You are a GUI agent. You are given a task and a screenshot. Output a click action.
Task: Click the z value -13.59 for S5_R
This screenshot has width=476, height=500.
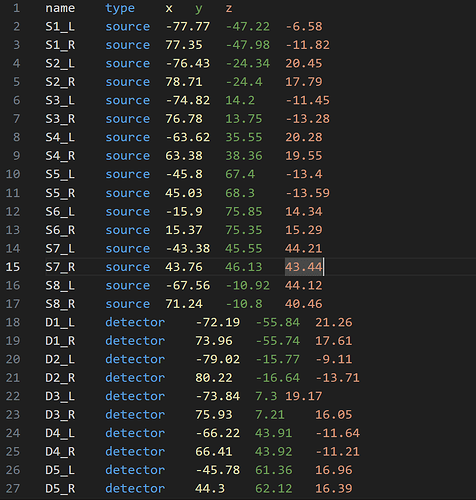coord(307,193)
